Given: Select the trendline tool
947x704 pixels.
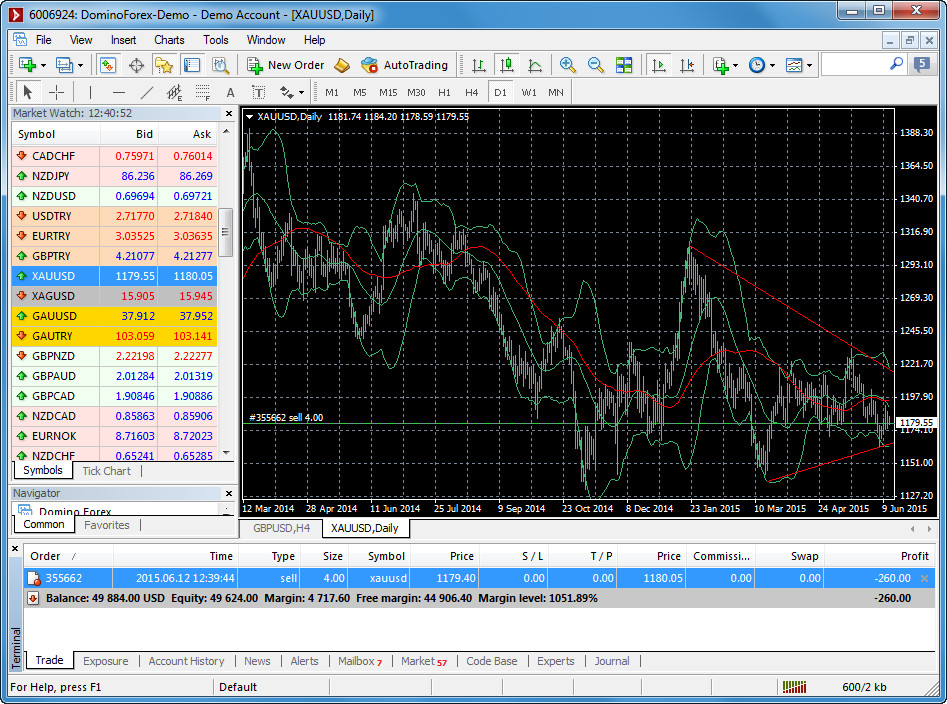Looking at the screenshot, I should (x=147, y=92).
